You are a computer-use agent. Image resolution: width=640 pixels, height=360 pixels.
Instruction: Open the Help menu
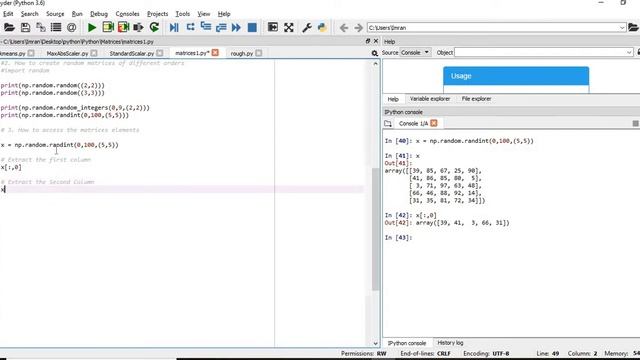(224, 14)
